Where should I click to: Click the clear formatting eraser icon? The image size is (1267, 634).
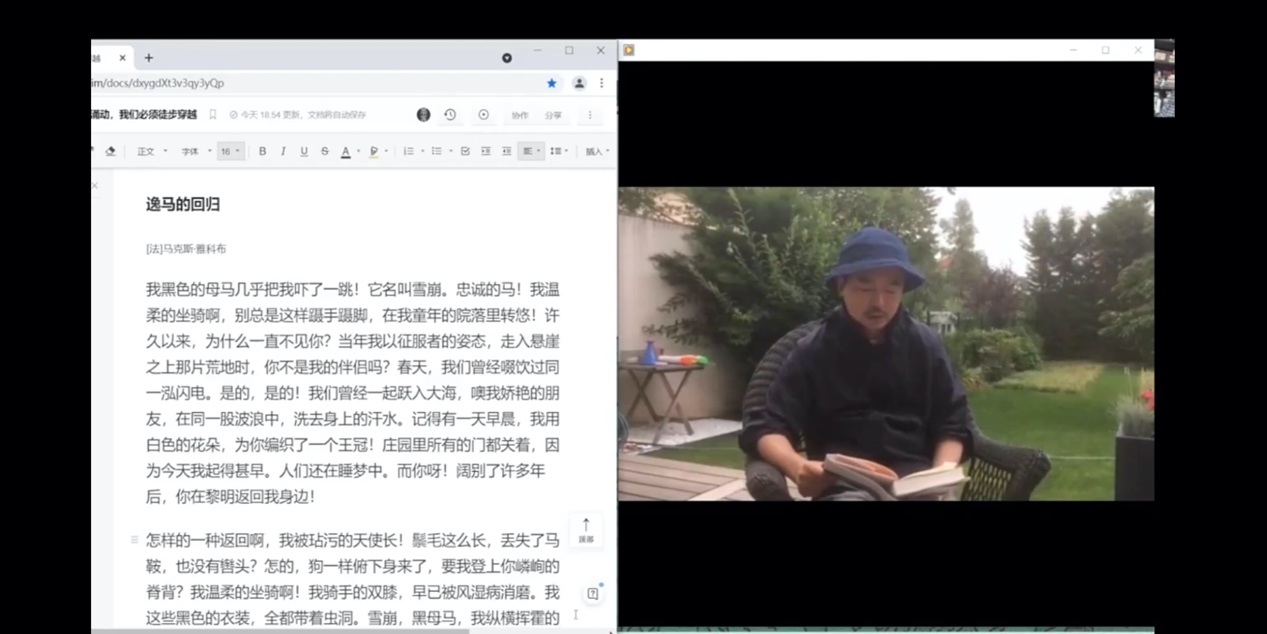coord(110,151)
